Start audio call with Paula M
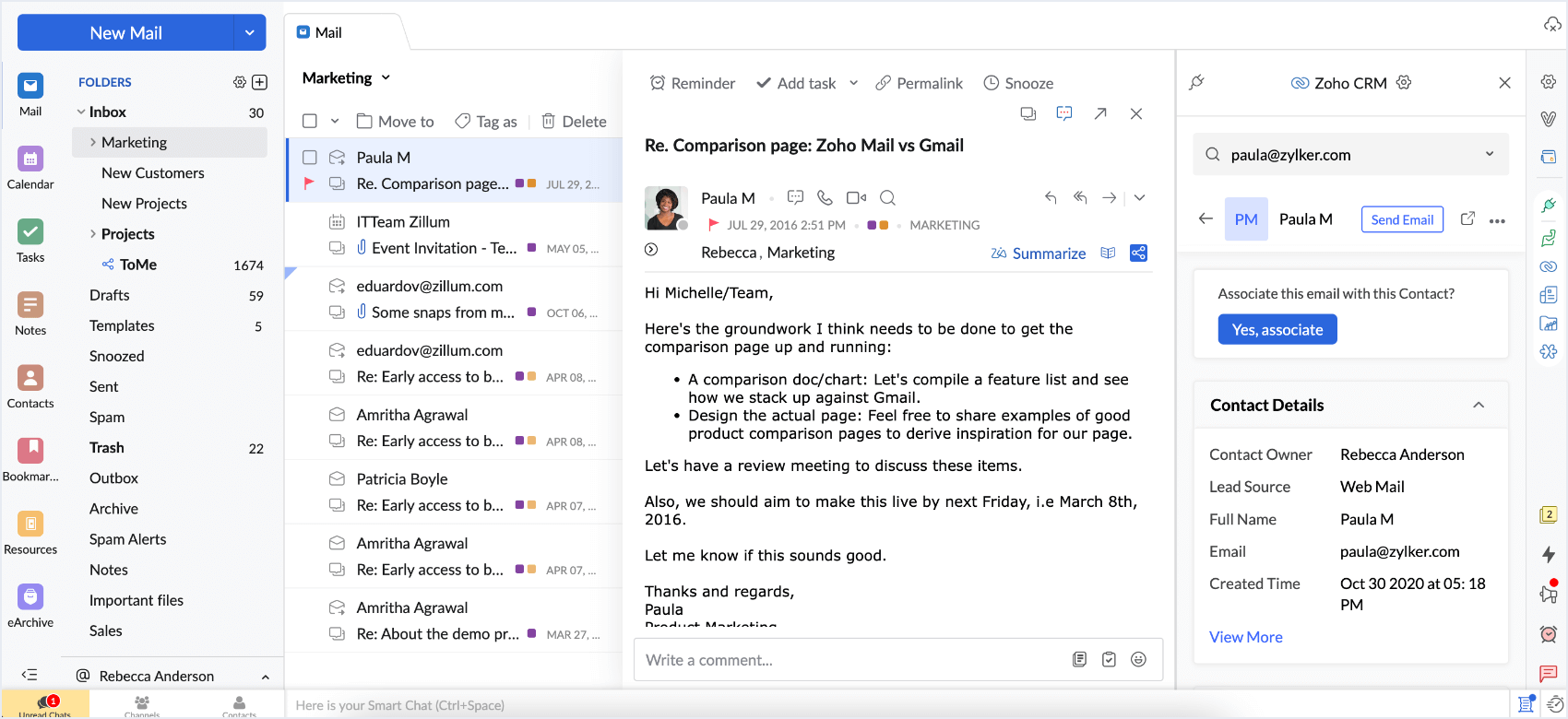 (826, 197)
